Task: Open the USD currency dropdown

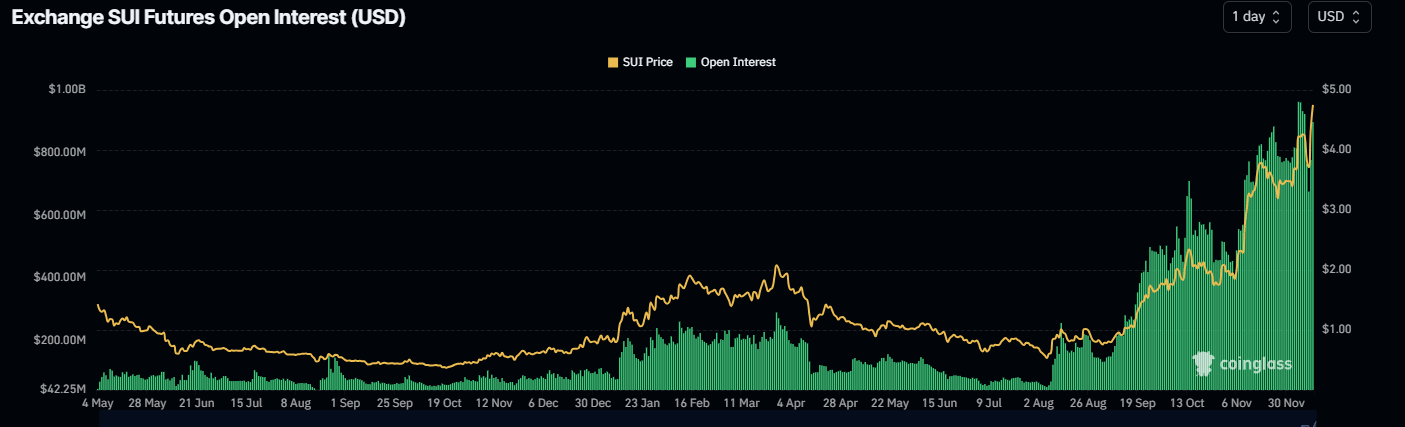Action: tap(1339, 17)
